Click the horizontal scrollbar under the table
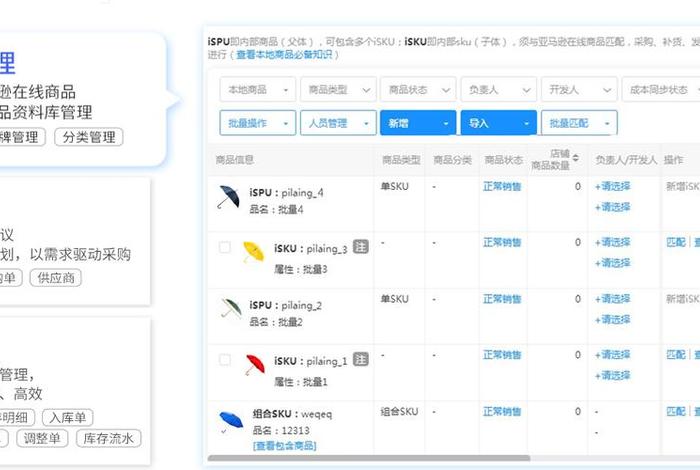 coord(369,458)
